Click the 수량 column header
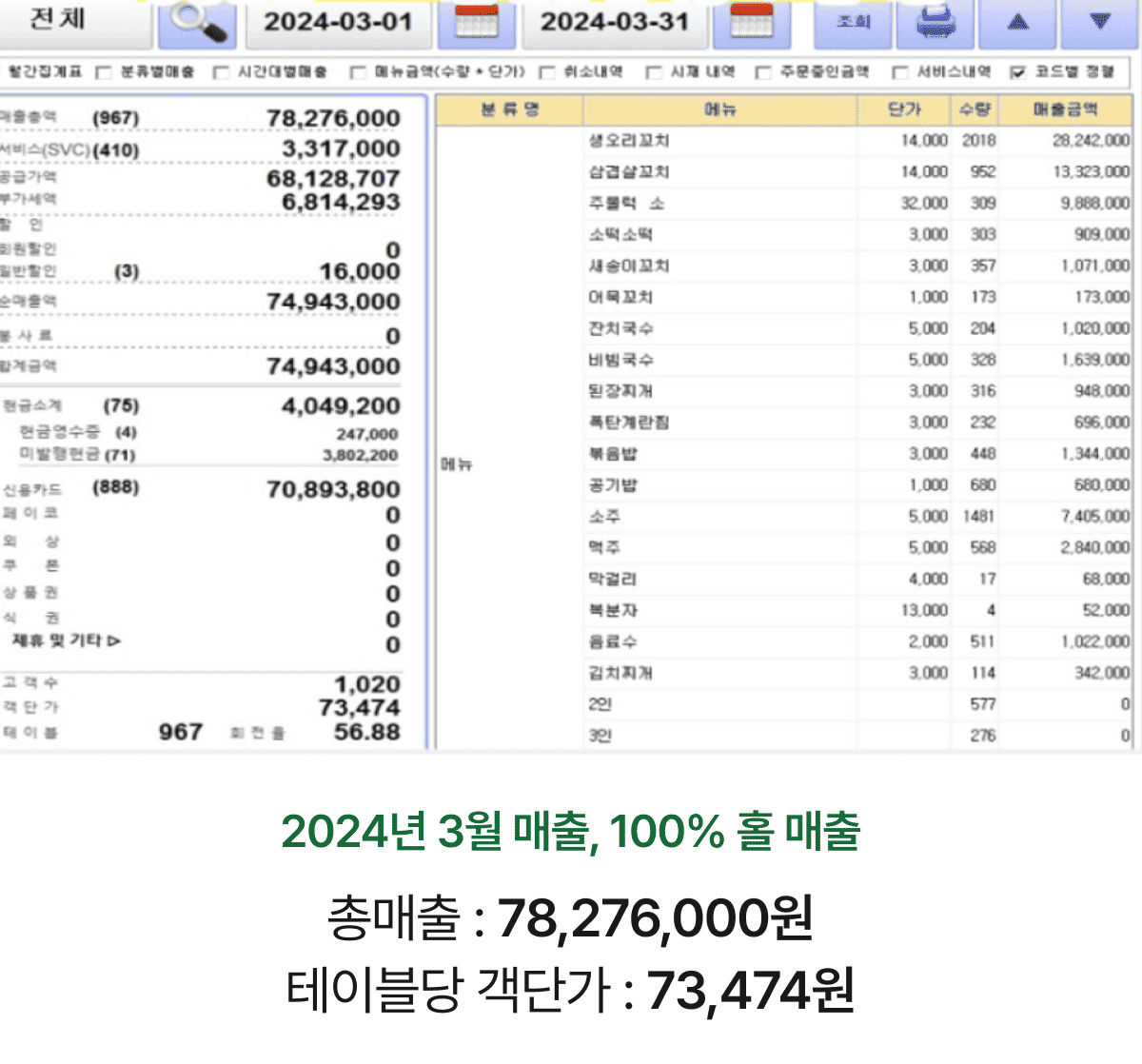 coord(975,109)
